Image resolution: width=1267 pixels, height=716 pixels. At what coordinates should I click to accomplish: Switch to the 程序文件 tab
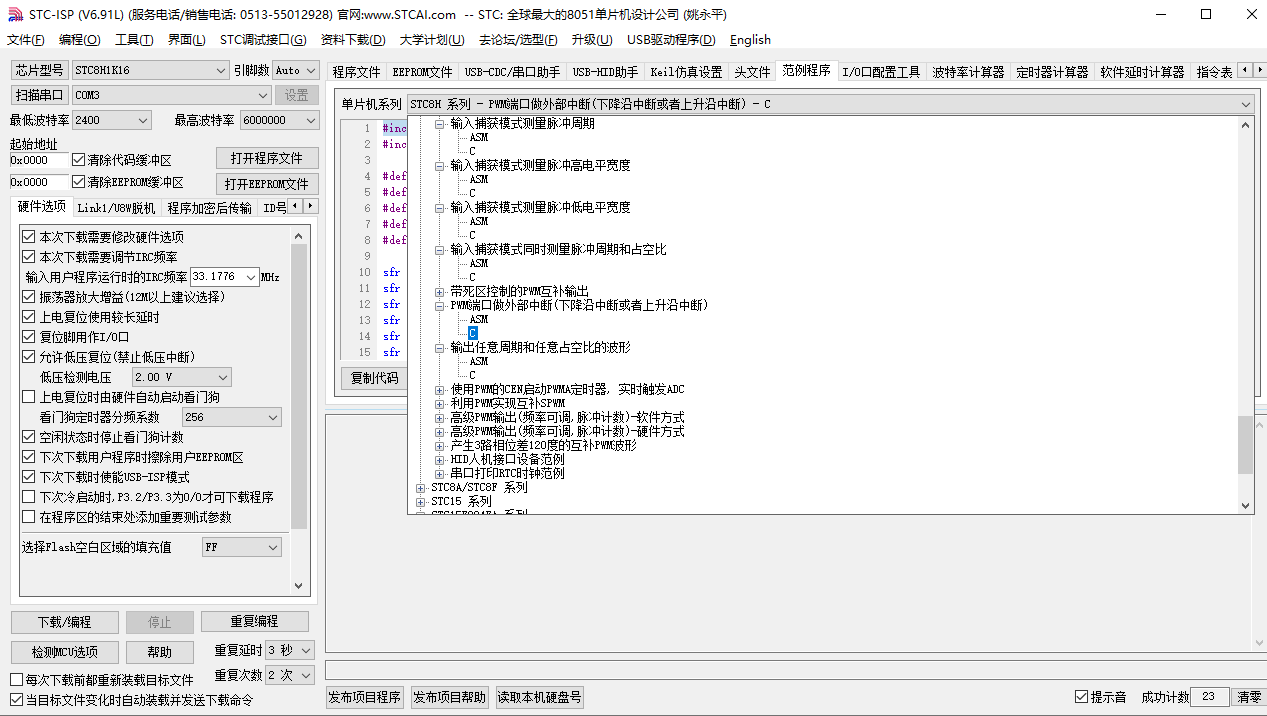357,72
